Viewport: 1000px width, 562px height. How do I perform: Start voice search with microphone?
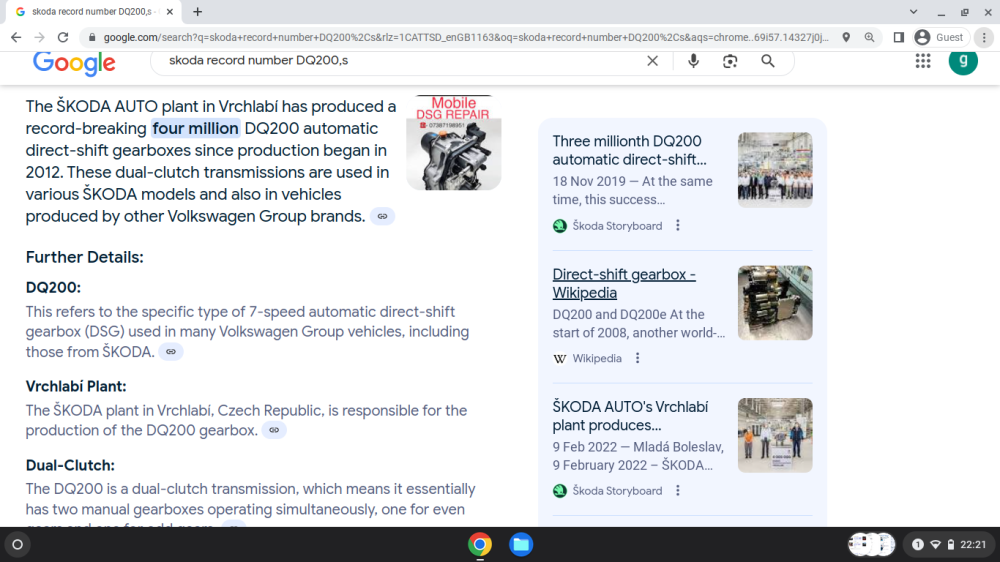693,61
